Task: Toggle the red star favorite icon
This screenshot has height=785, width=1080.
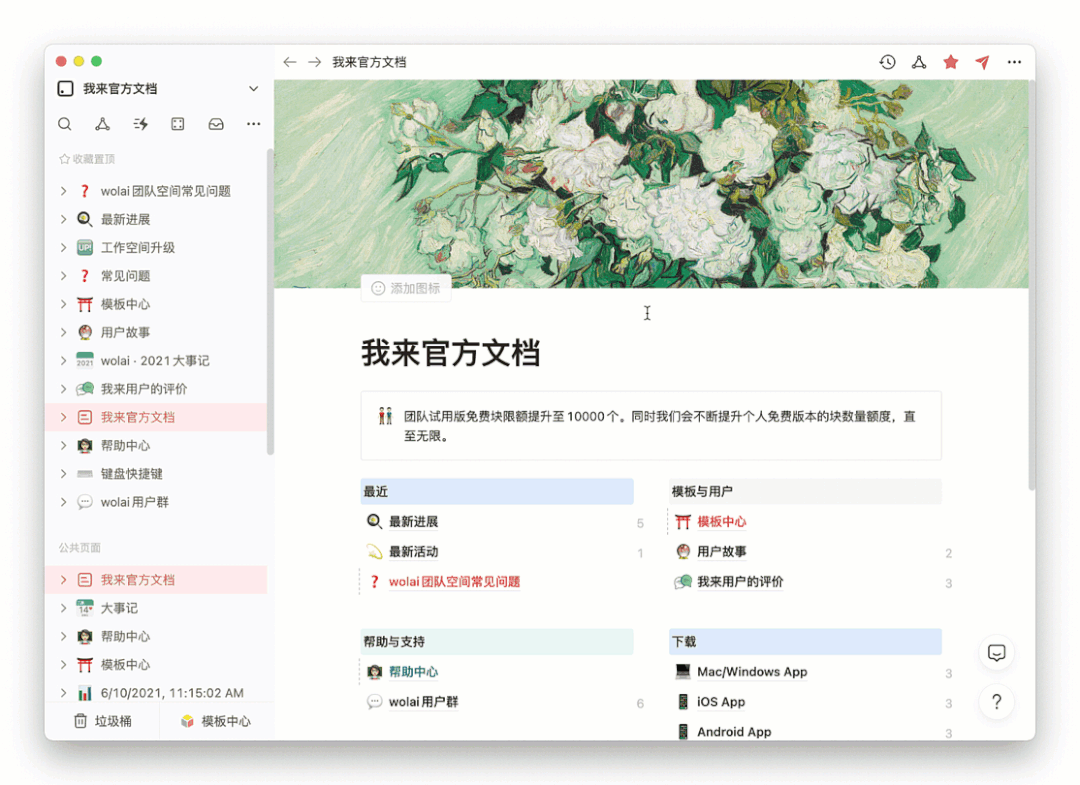Action: point(951,62)
